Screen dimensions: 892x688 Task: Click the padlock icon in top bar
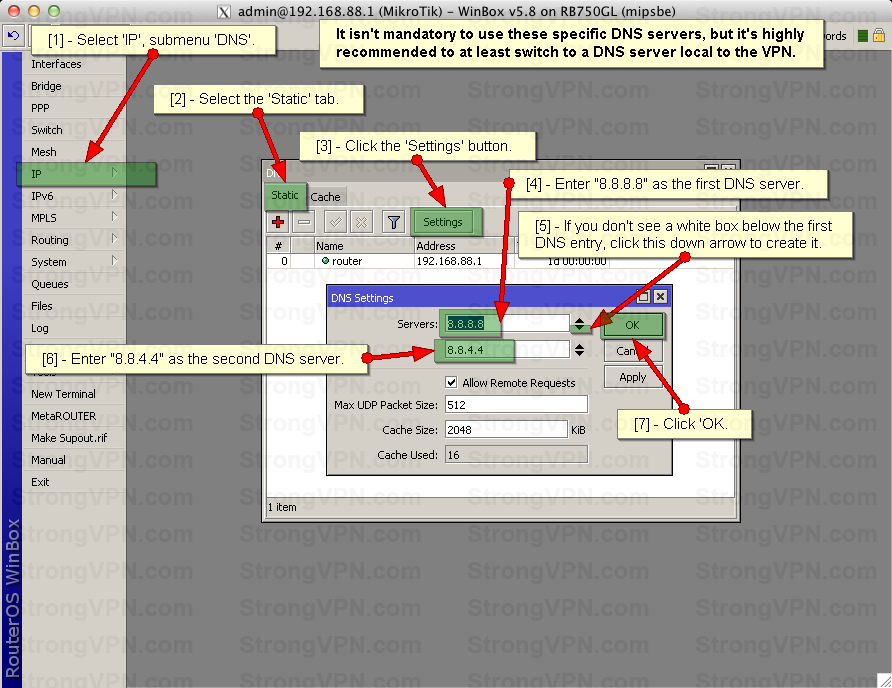click(x=879, y=35)
